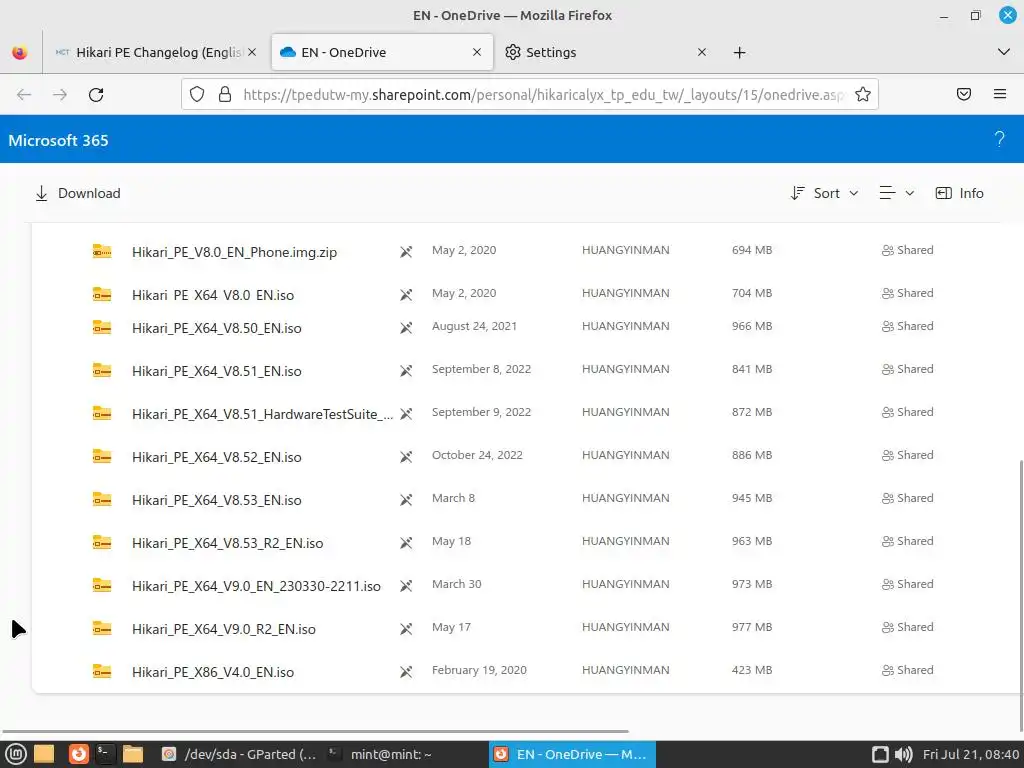Viewport: 1024px width, 768px height.
Task: List all tabs with the chevron
Action: pyautogui.click(x=1004, y=52)
